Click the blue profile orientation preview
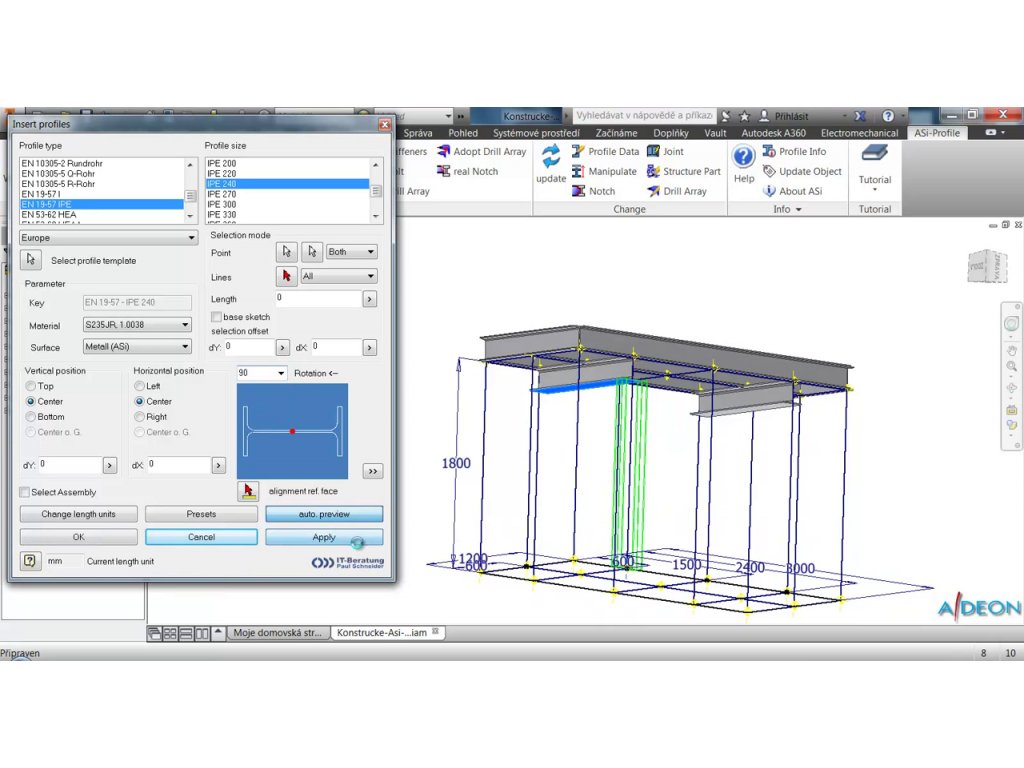Viewport: 1024px width, 768px height. click(x=292, y=431)
